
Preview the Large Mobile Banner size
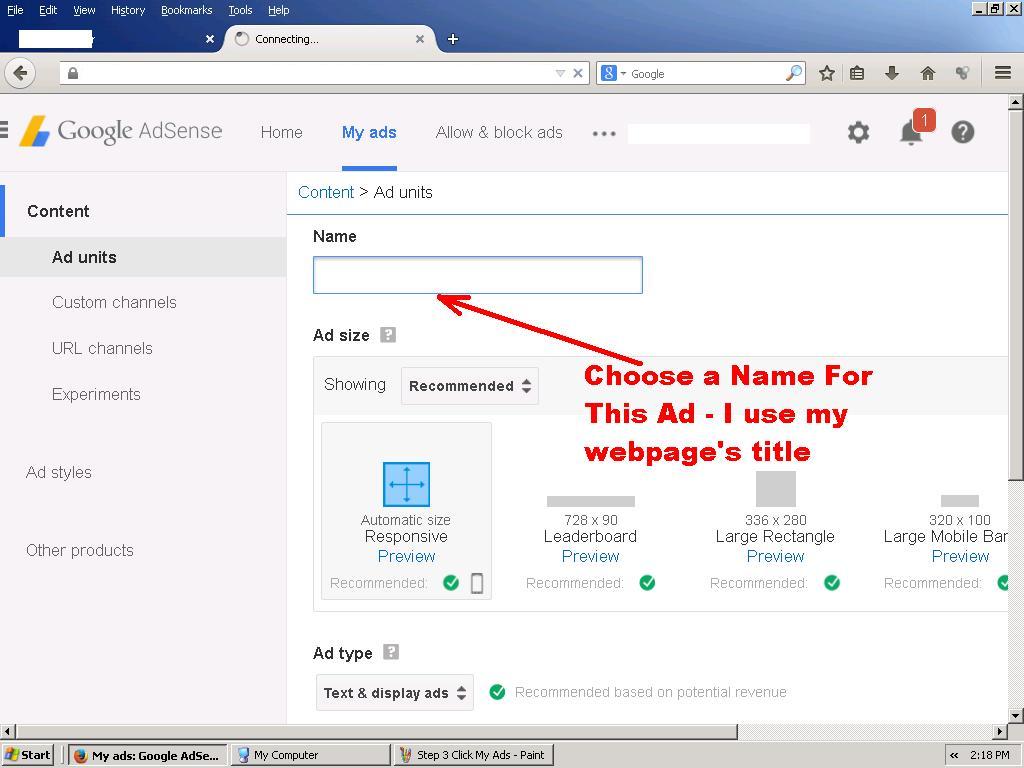(x=960, y=556)
